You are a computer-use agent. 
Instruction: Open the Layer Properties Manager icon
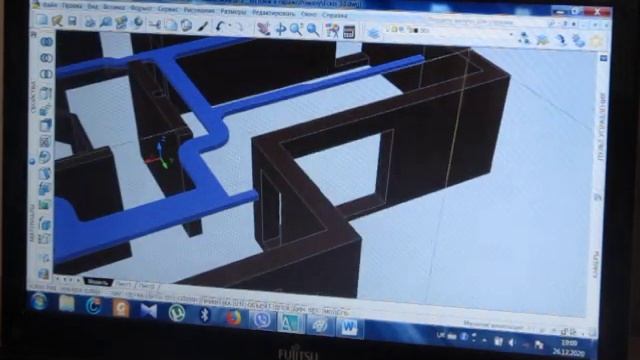pos(373,33)
